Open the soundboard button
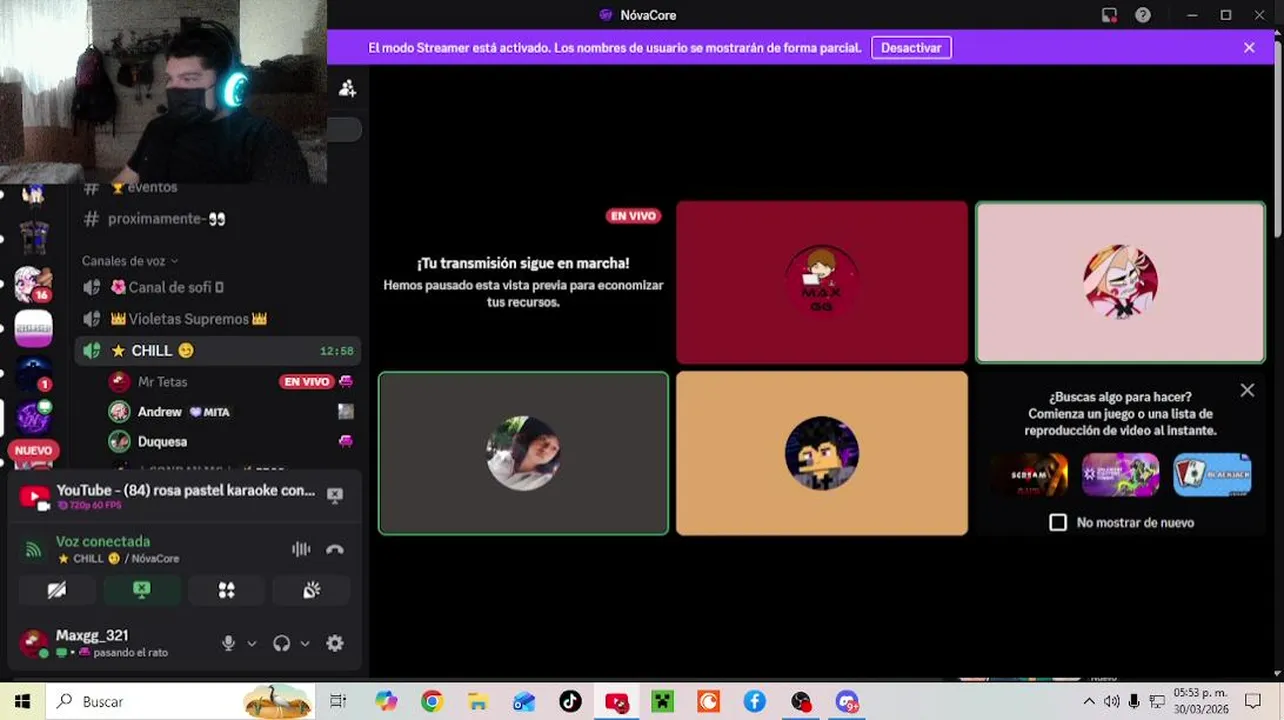This screenshot has width=1284, height=720. pyautogui.click(x=312, y=590)
